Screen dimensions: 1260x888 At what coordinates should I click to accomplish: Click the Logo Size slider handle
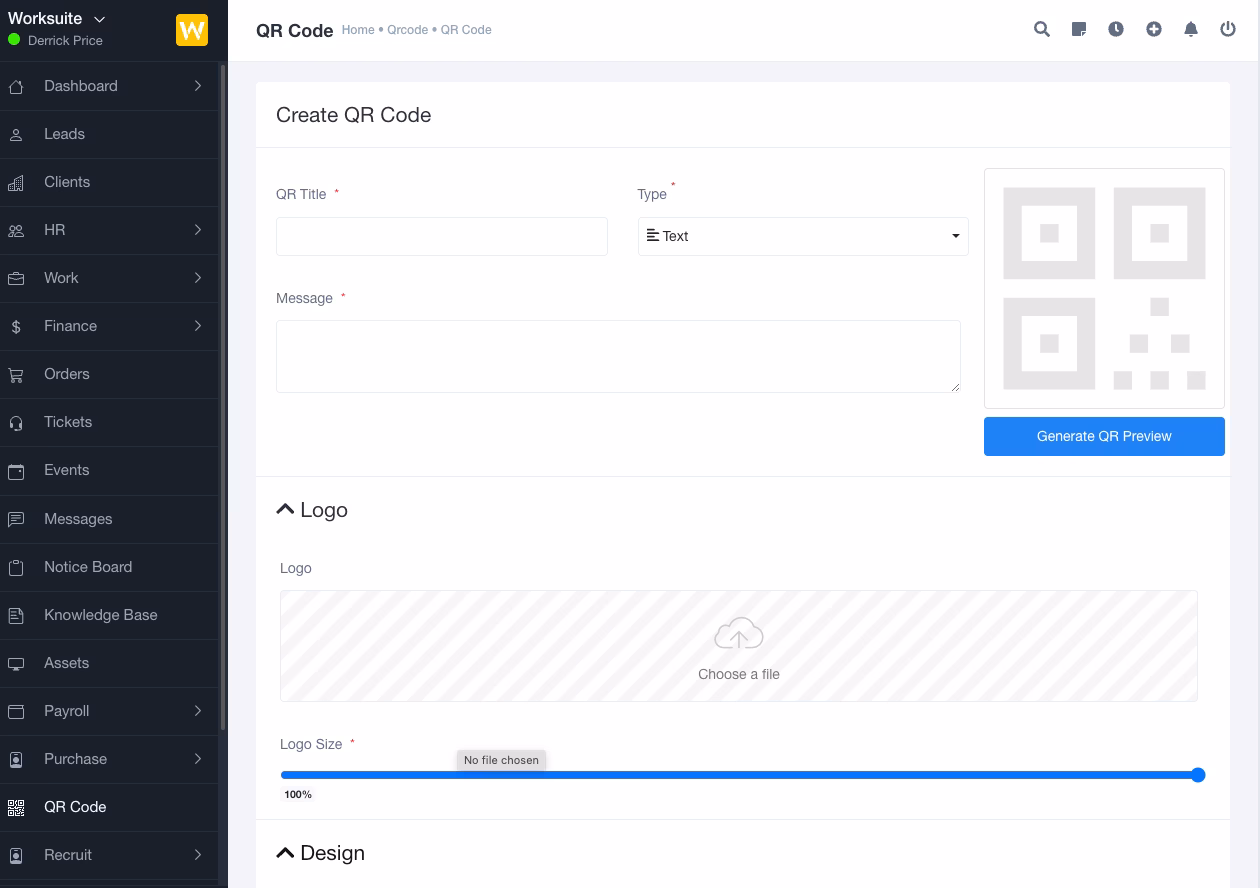[x=1198, y=775]
